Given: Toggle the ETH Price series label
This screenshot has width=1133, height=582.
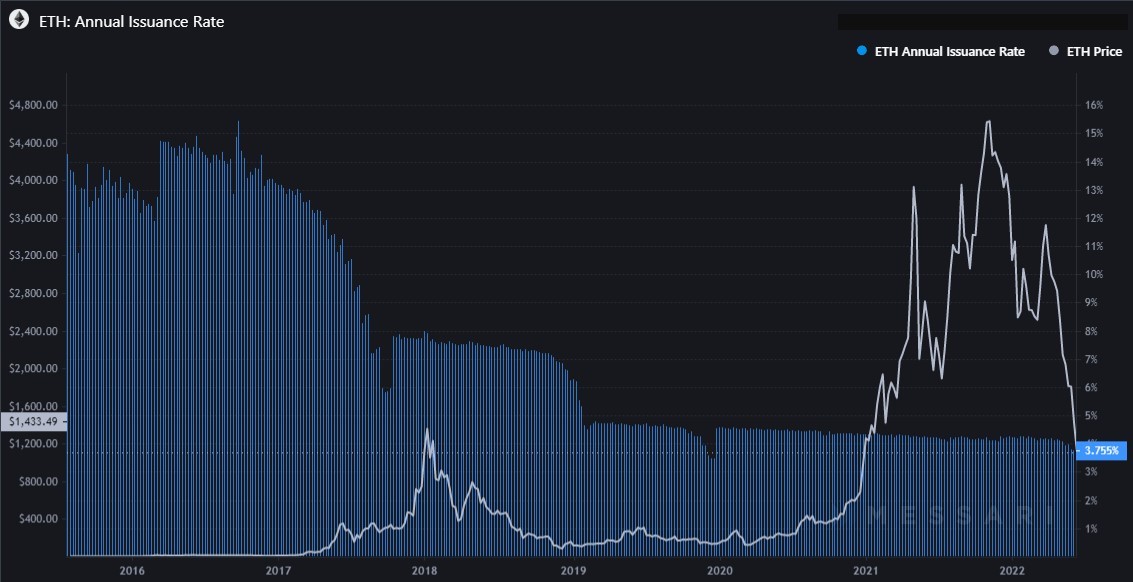Looking at the screenshot, I should (x=1095, y=51).
